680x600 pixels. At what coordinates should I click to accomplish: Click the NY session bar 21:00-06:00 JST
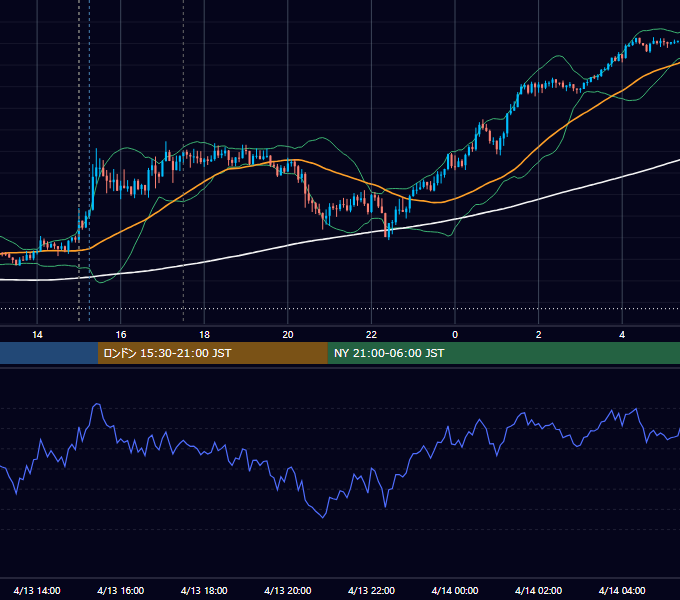(503, 353)
